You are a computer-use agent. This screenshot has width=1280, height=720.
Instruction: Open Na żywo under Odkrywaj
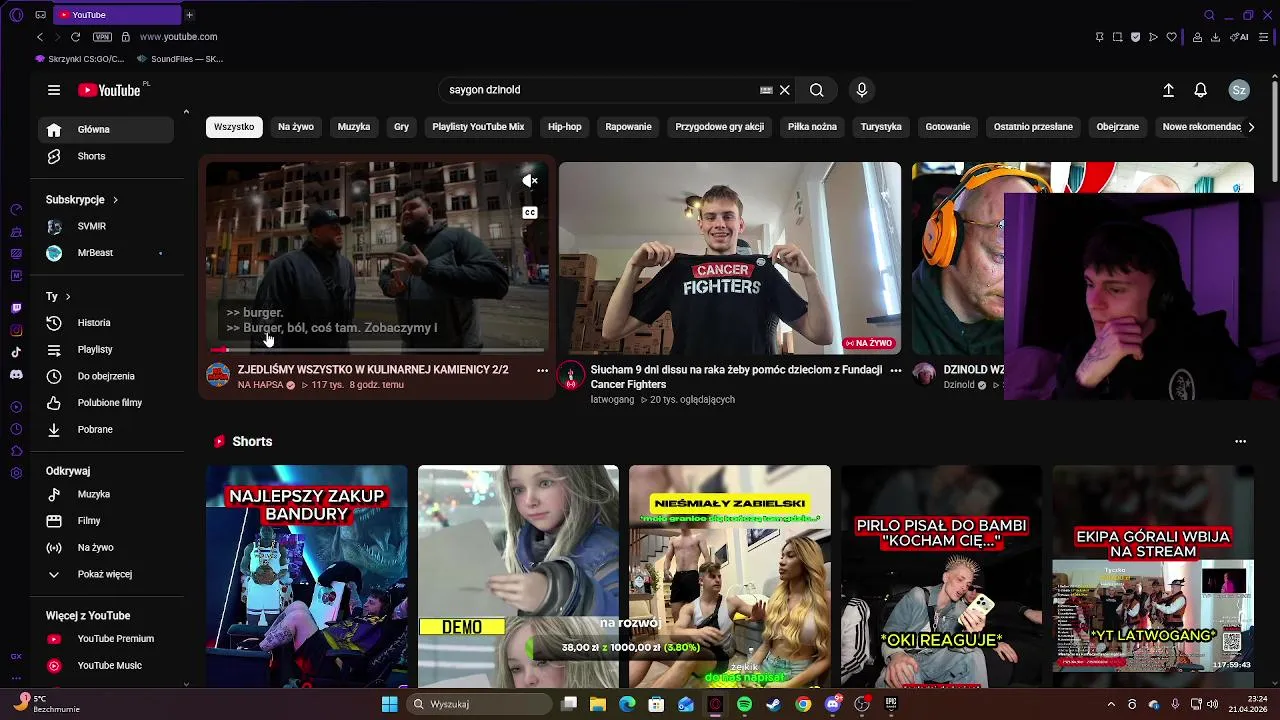pos(106,548)
